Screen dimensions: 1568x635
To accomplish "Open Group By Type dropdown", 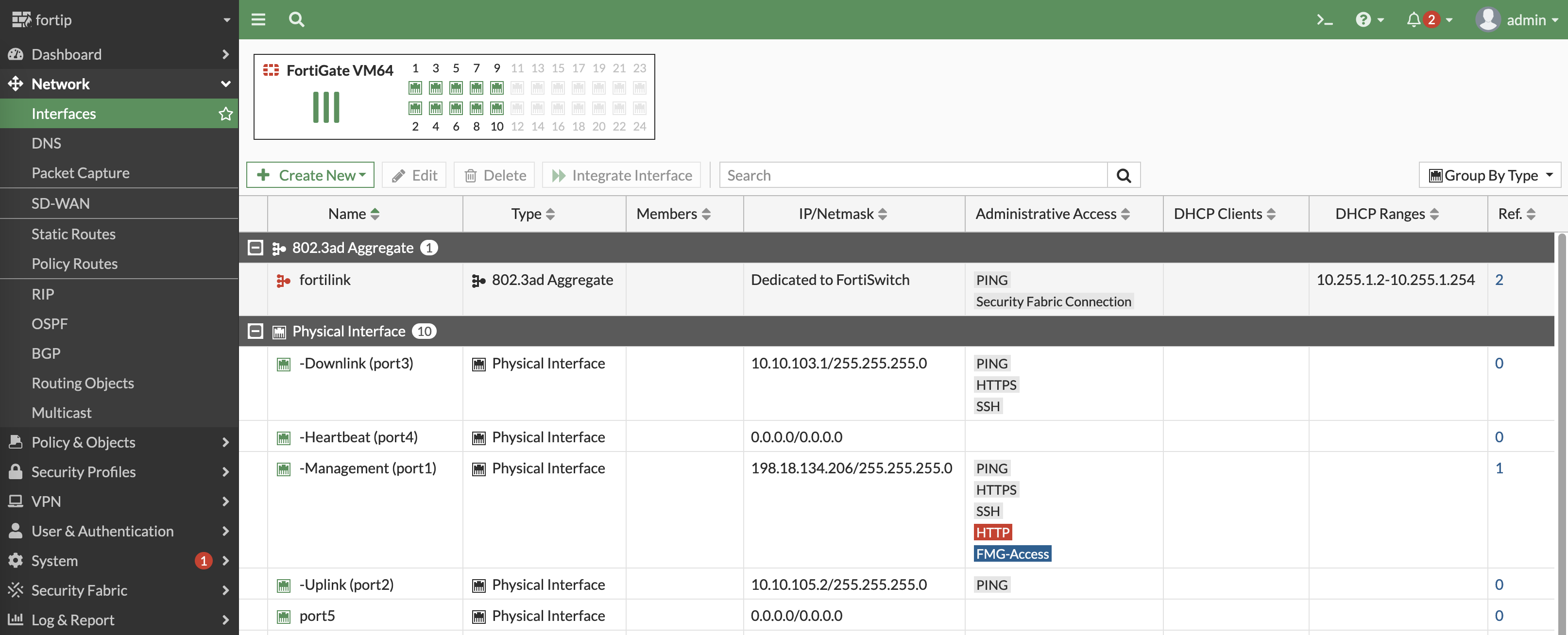I will pyautogui.click(x=1489, y=176).
